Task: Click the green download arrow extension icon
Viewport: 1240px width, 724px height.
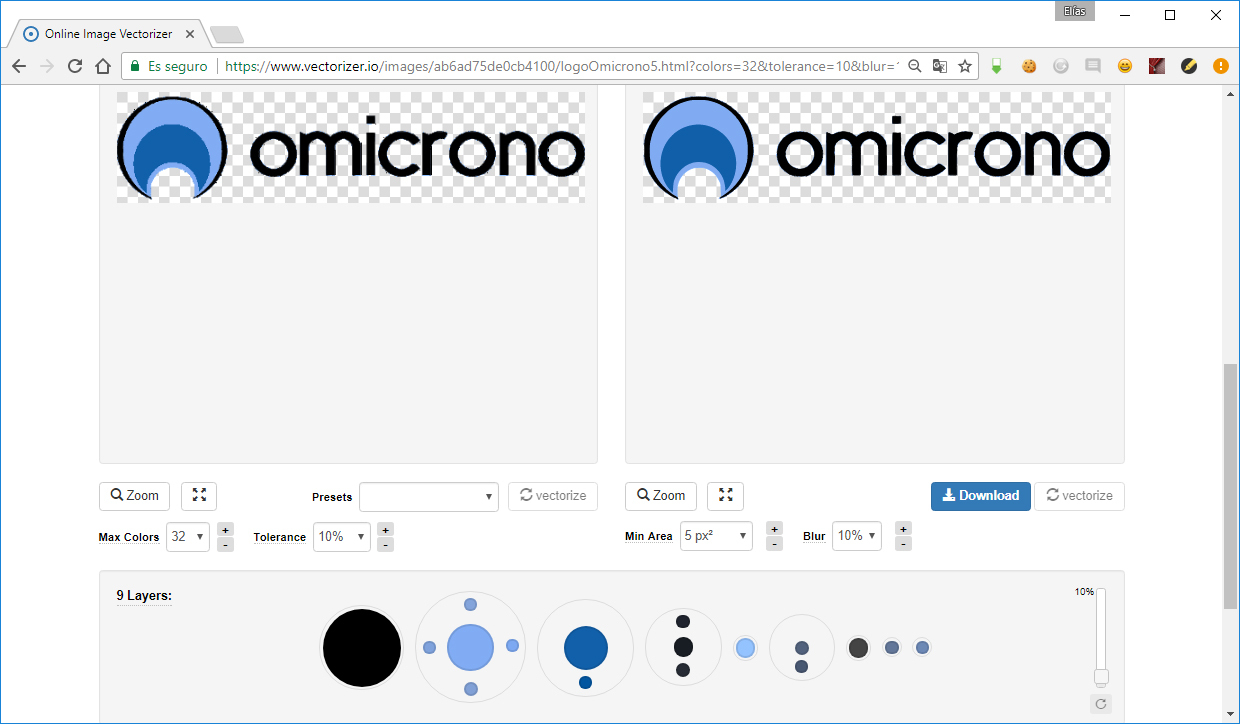Action: (996, 66)
